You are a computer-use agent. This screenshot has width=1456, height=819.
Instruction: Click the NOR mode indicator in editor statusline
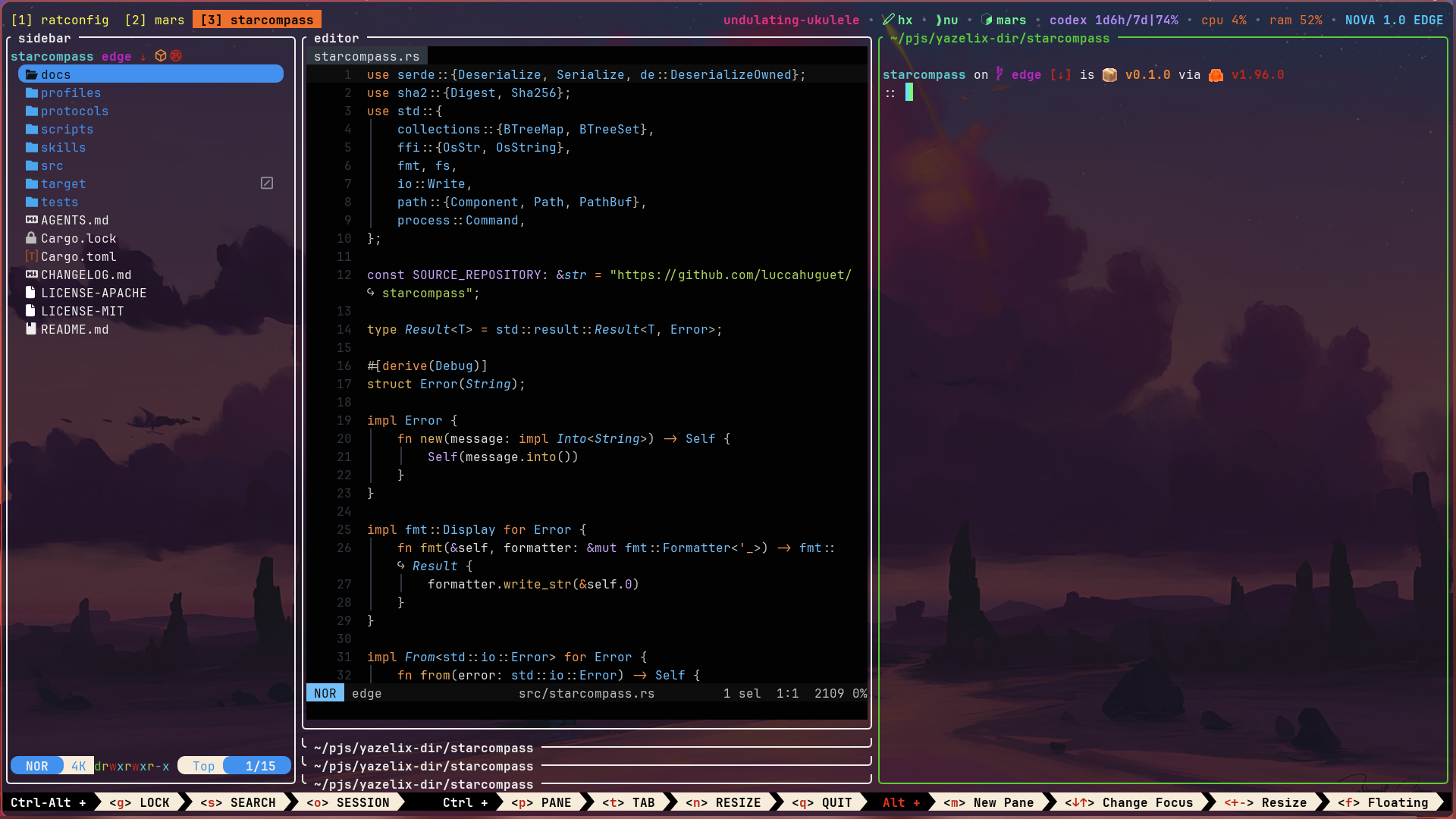coord(325,693)
